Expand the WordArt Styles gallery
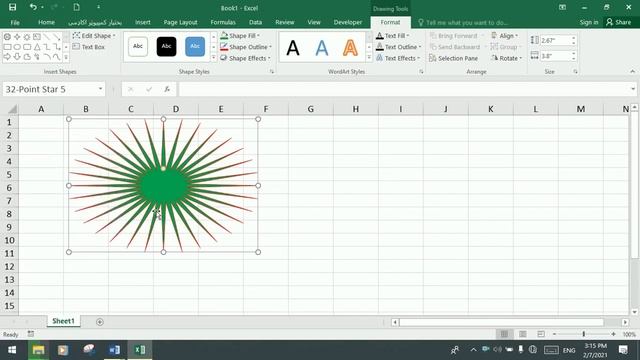 pos(369,58)
